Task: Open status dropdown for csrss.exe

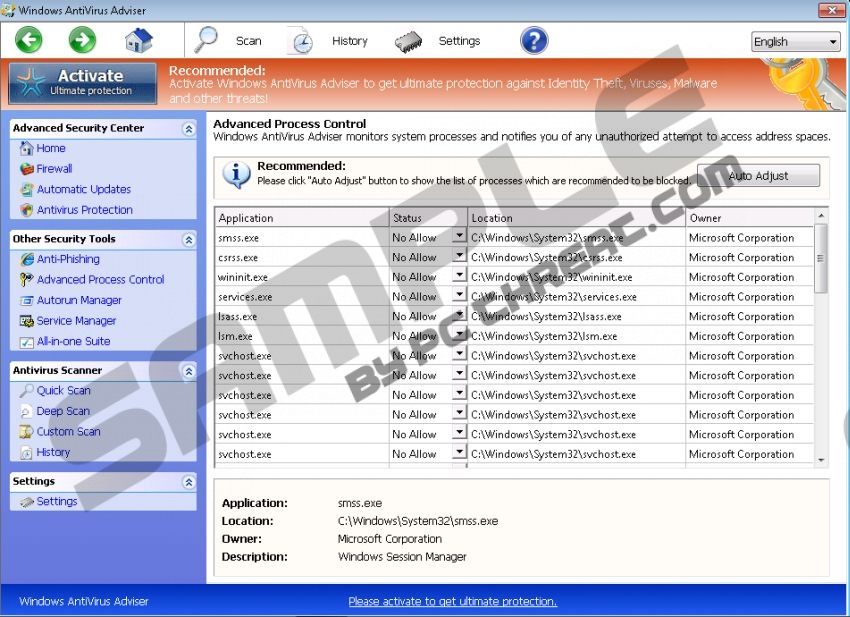Action: coord(459,255)
